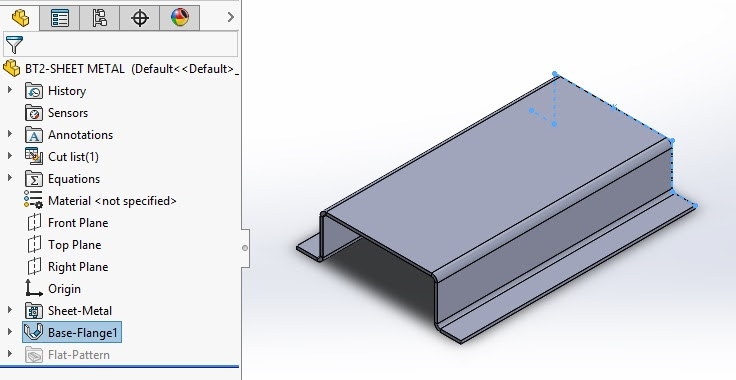This screenshot has height=380, width=736.
Task: Open the DimXpertManager crosshair tab
Action: point(139,18)
